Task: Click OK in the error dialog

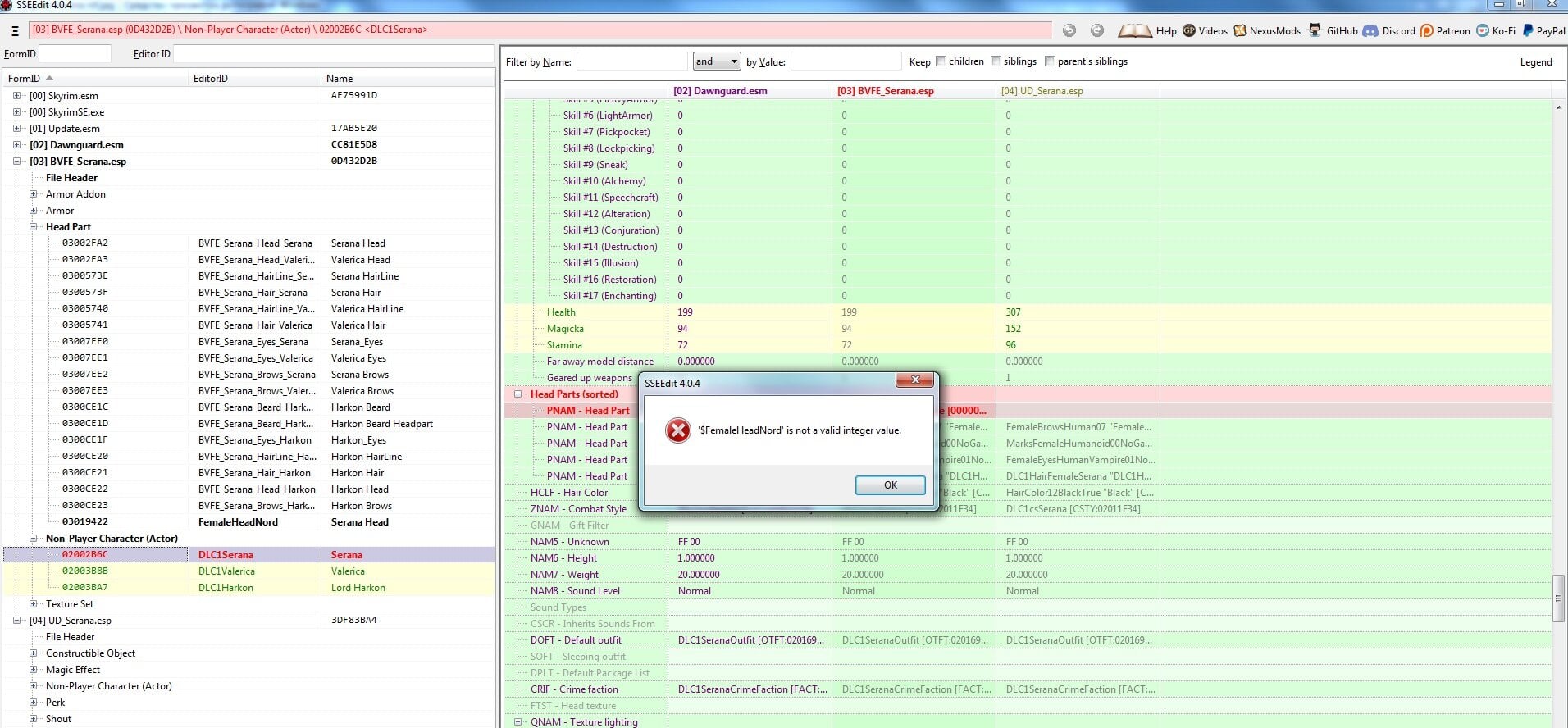Action: (x=891, y=485)
